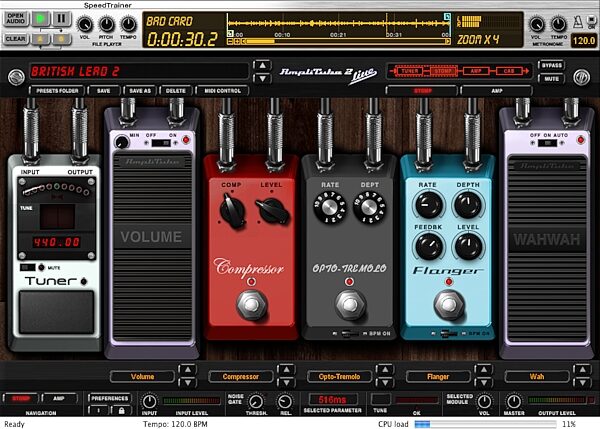
Task: Open MIDI Control settings
Action: coord(223,91)
